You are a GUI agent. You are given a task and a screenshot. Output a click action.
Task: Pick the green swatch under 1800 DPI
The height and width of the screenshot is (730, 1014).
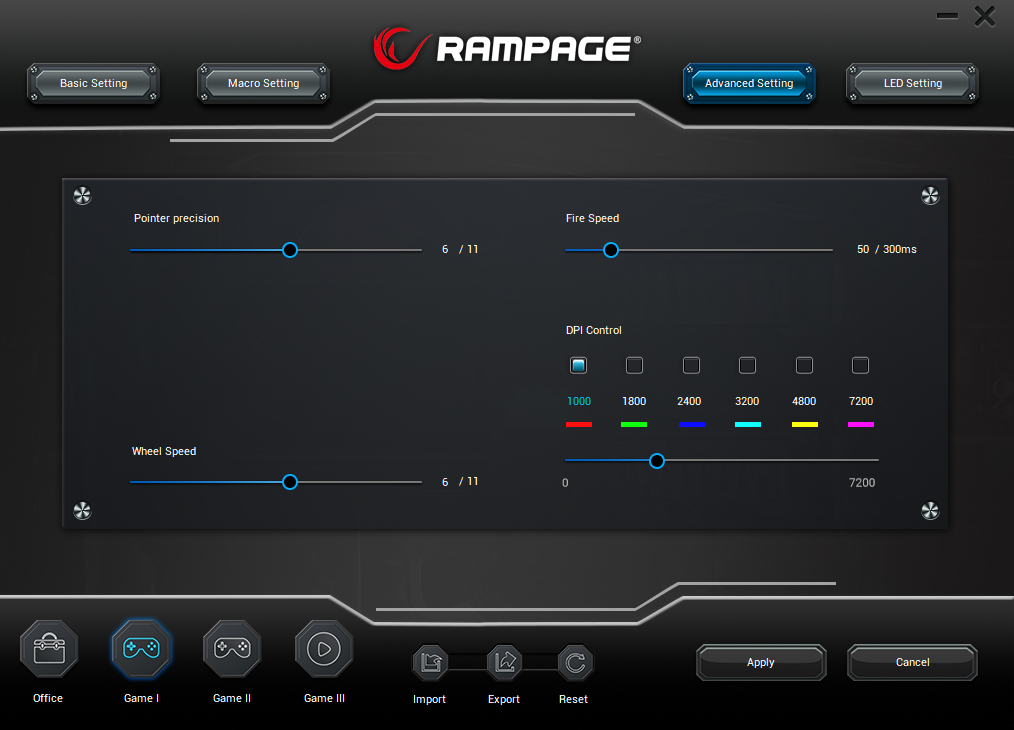coord(634,424)
